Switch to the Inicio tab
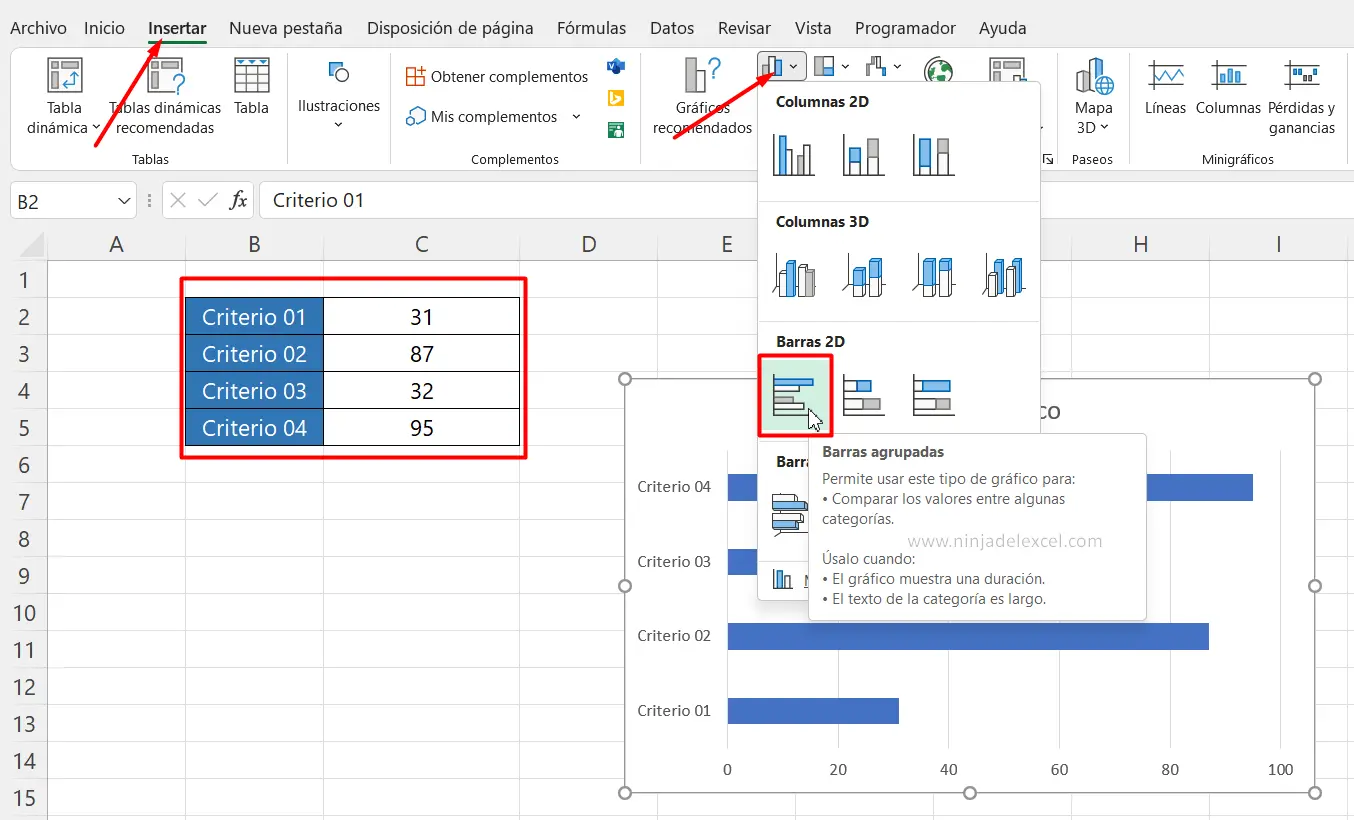The width and height of the screenshot is (1354, 820). [105, 28]
